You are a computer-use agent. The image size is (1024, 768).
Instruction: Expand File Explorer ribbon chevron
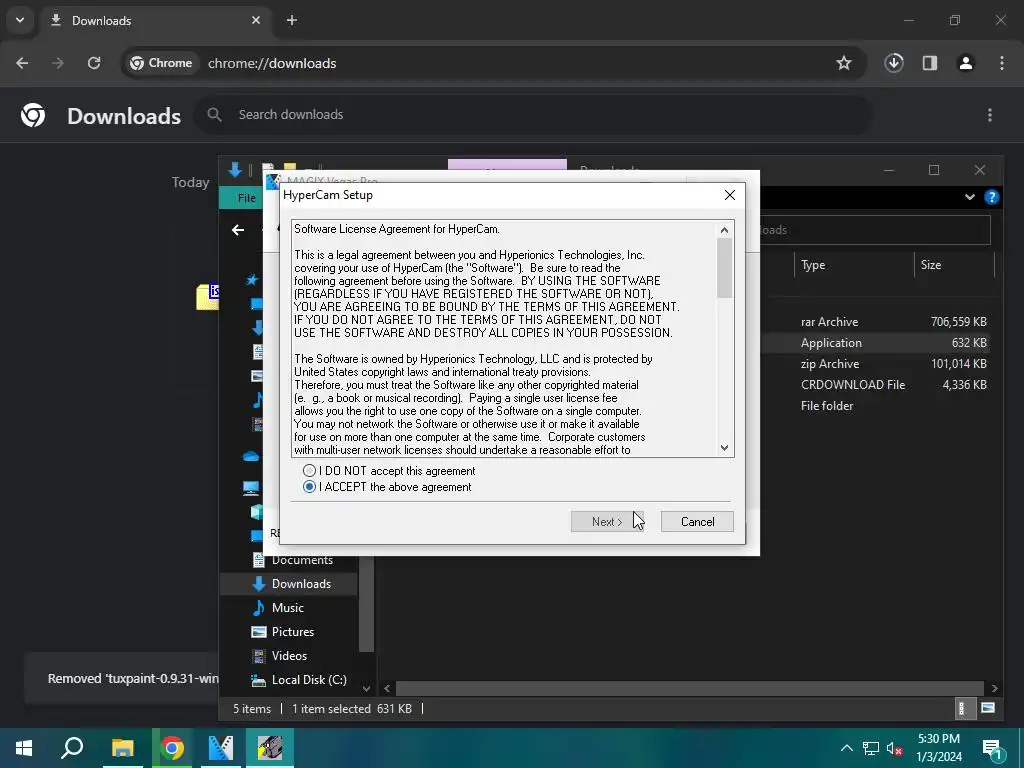pyautogui.click(x=970, y=197)
